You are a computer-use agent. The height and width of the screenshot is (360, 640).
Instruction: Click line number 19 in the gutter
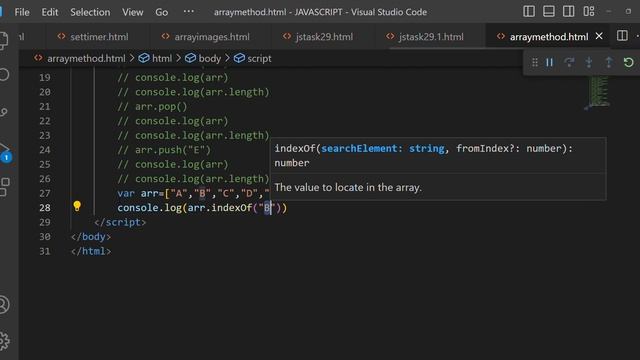tap(45, 78)
